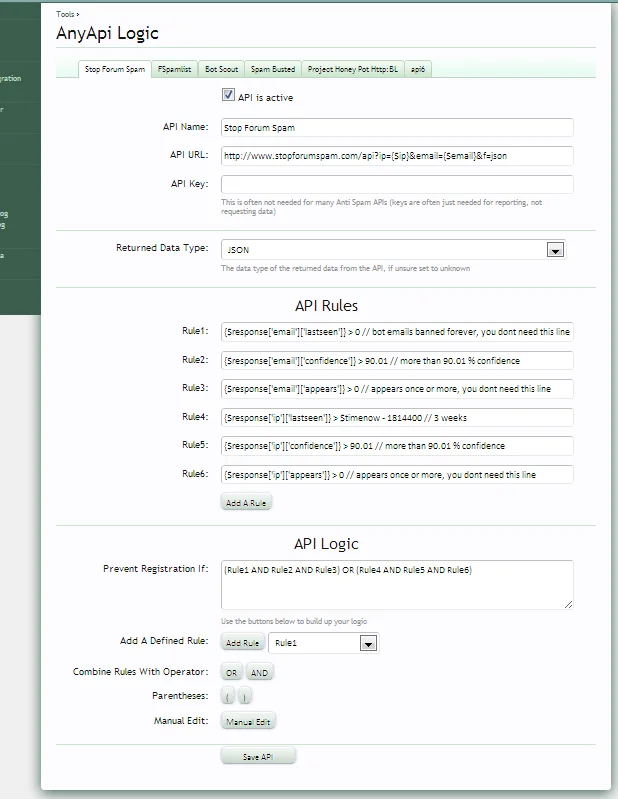The image size is (618, 799).
Task: Click the Add Rule button
Action: click(x=243, y=643)
